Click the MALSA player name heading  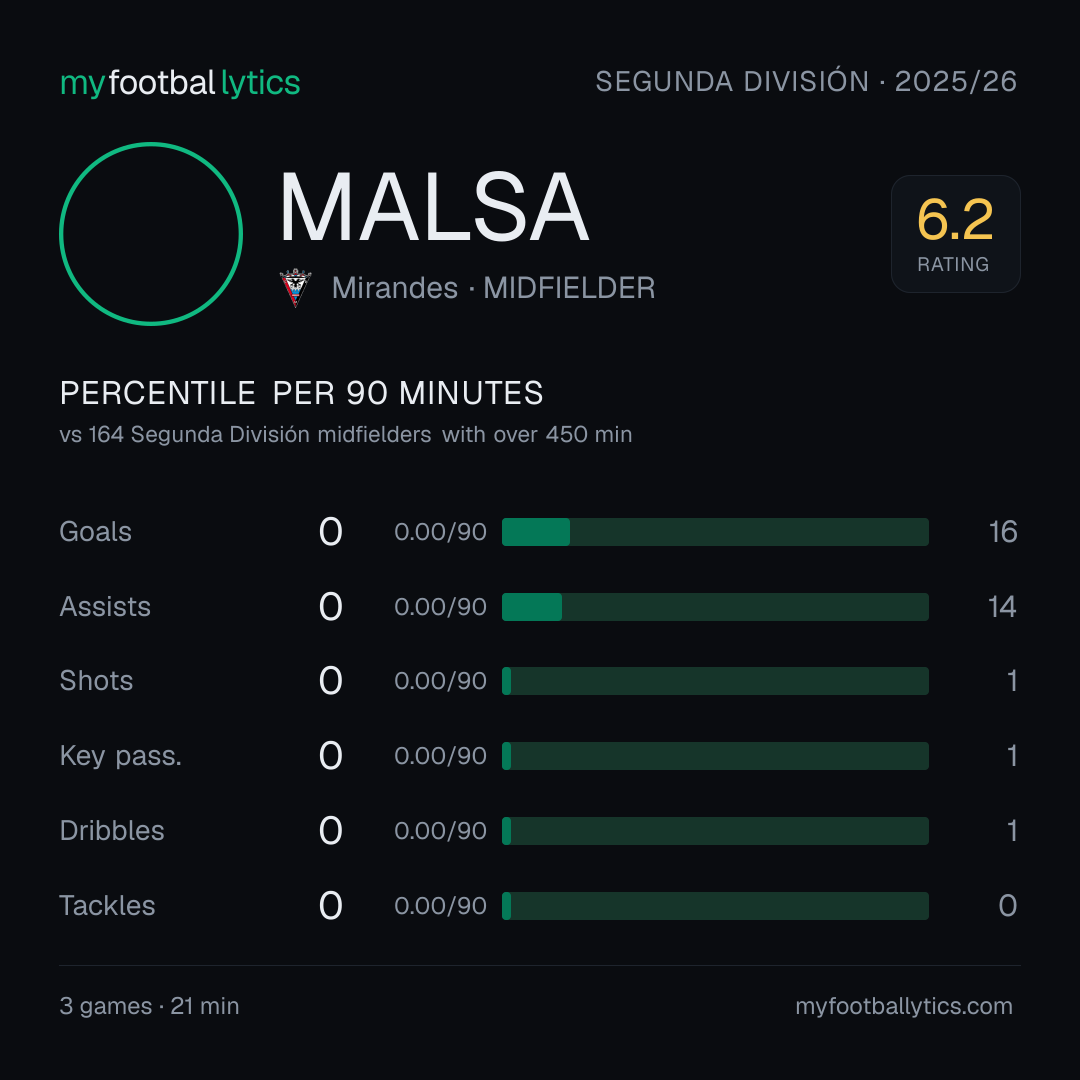(434, 207)
